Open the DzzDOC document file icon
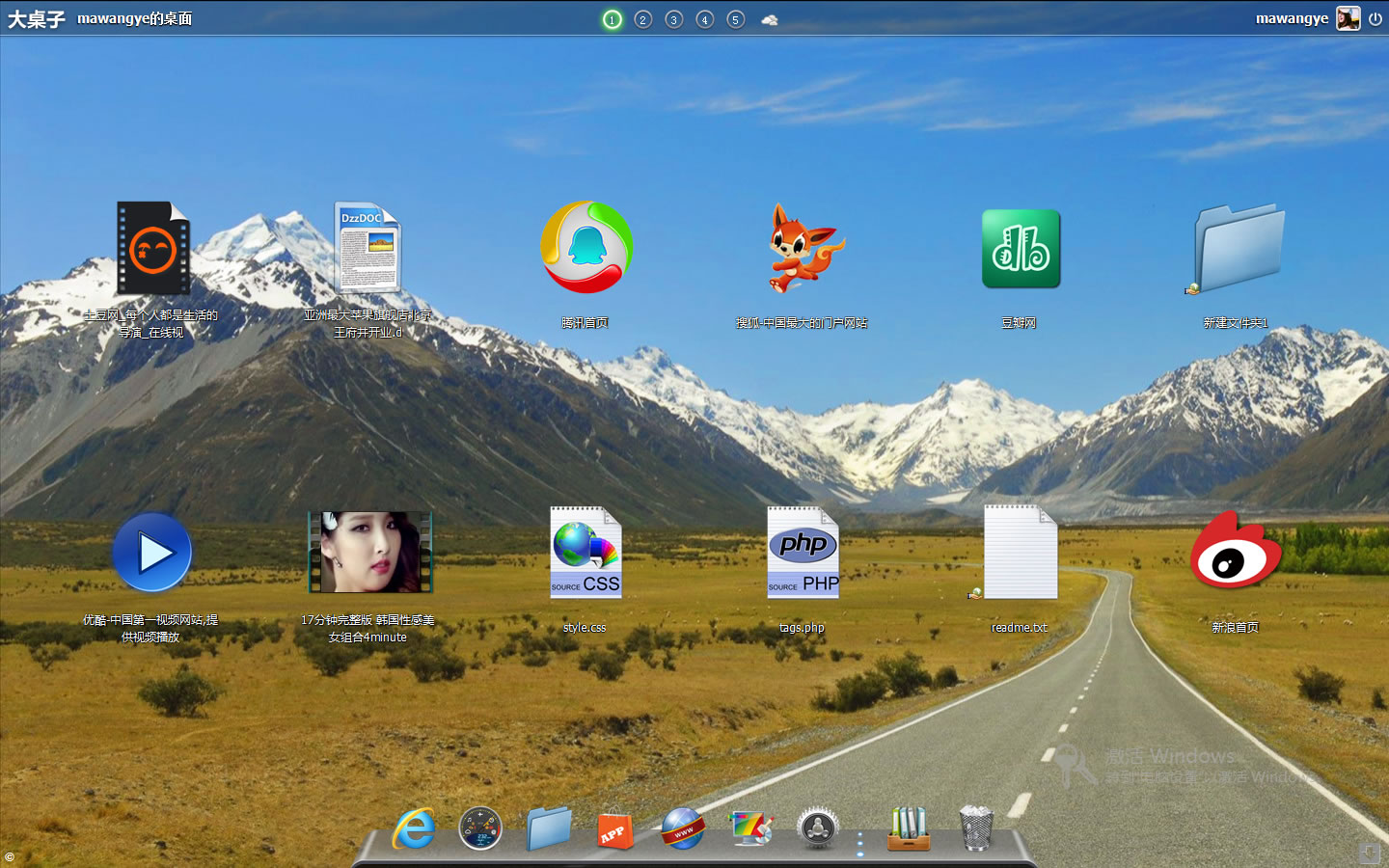Image resolution: width=1389 pixels, height=868 pixels. click(368, 248)
